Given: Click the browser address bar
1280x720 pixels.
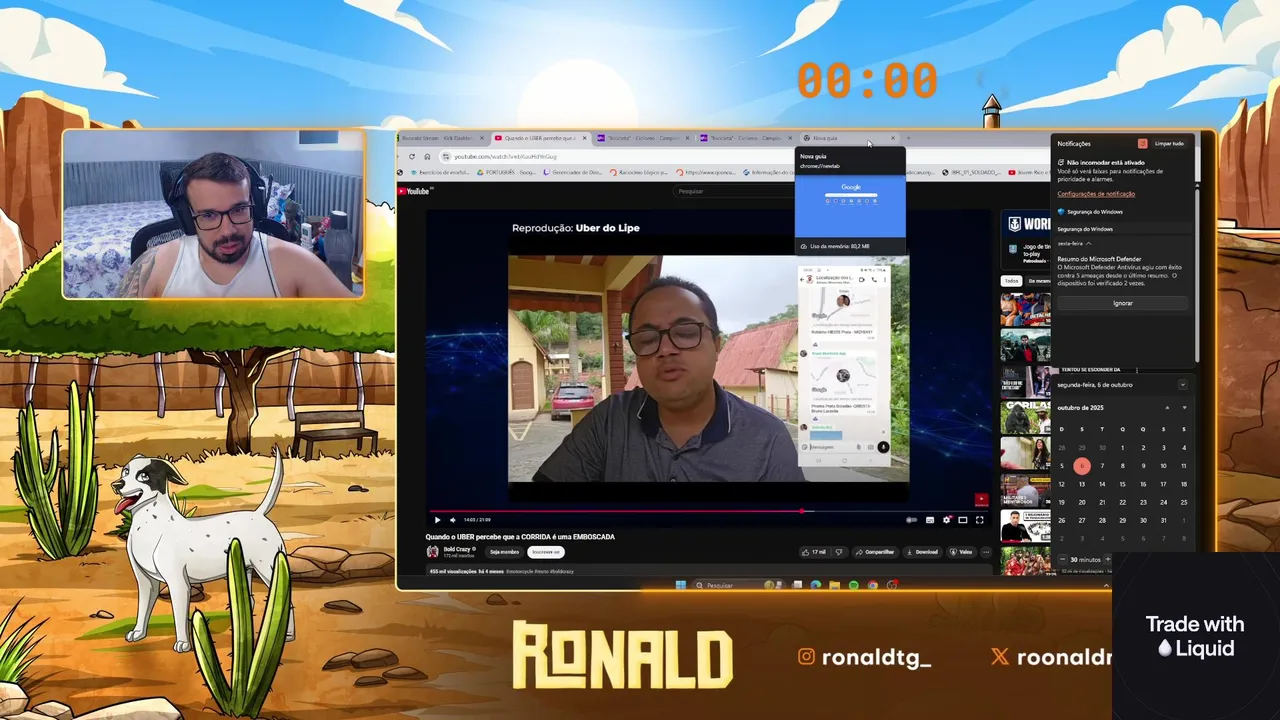Looking at the screenshot, I should tap(620, 156).
